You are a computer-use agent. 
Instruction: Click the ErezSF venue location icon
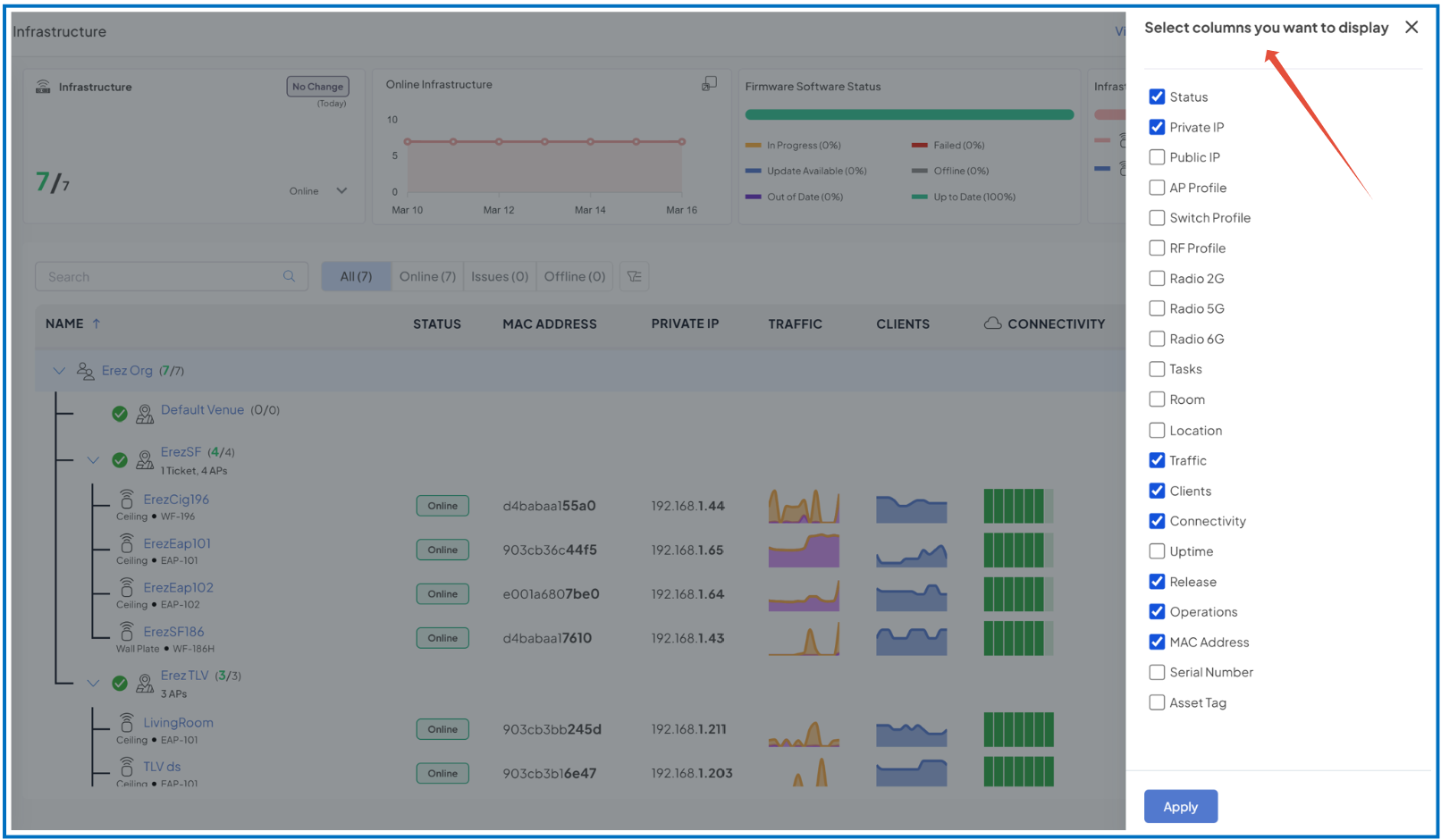click(144, 459)
